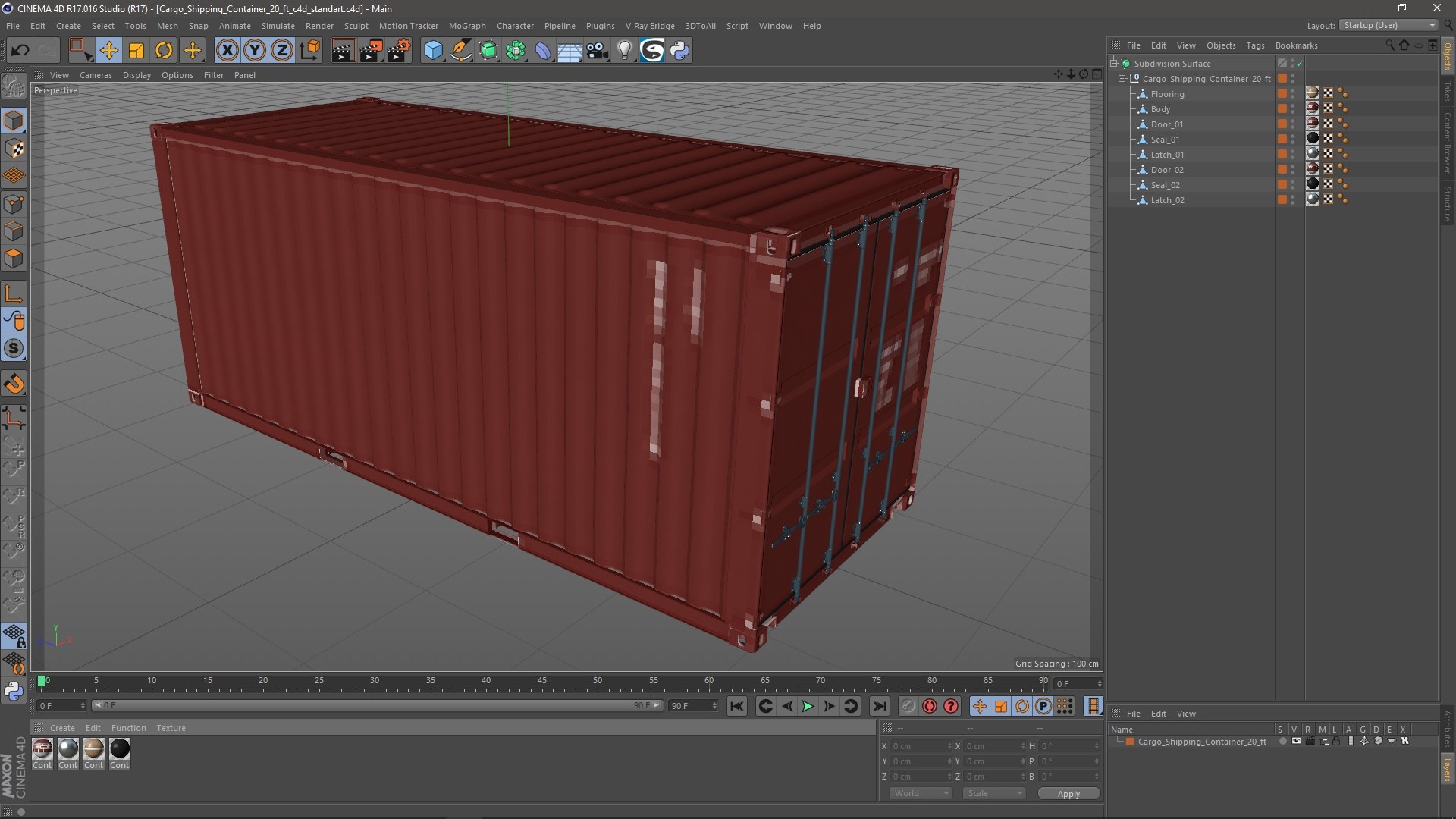Render the active view
This screenshot has width=1456, height=819.
342,51
